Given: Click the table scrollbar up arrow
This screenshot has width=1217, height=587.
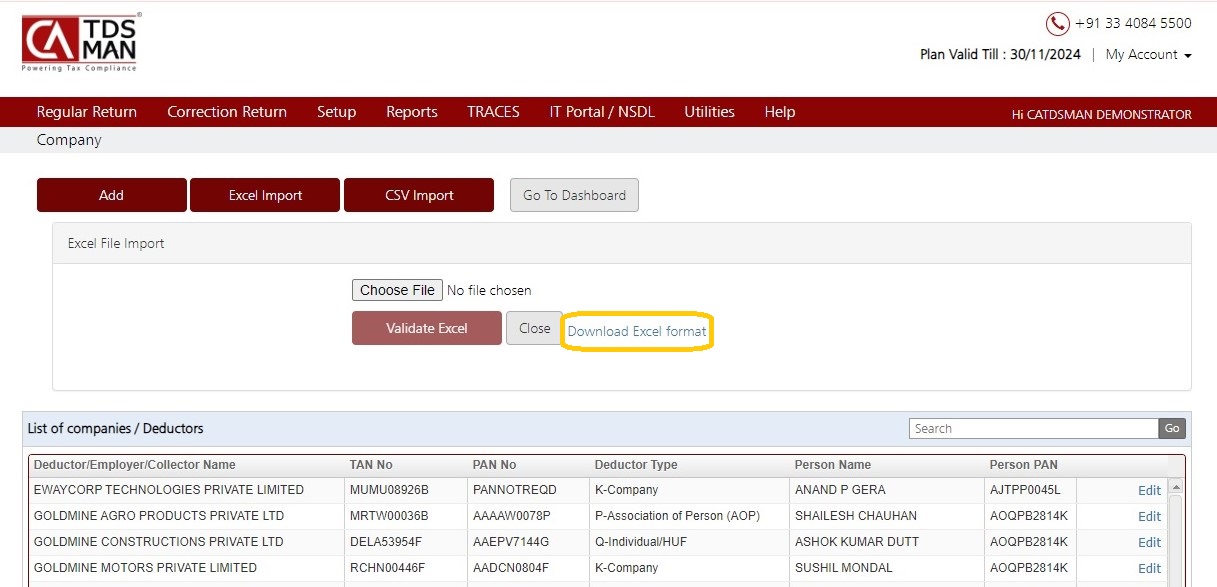Looking at the screenshot, I should tap(1176, 487).
